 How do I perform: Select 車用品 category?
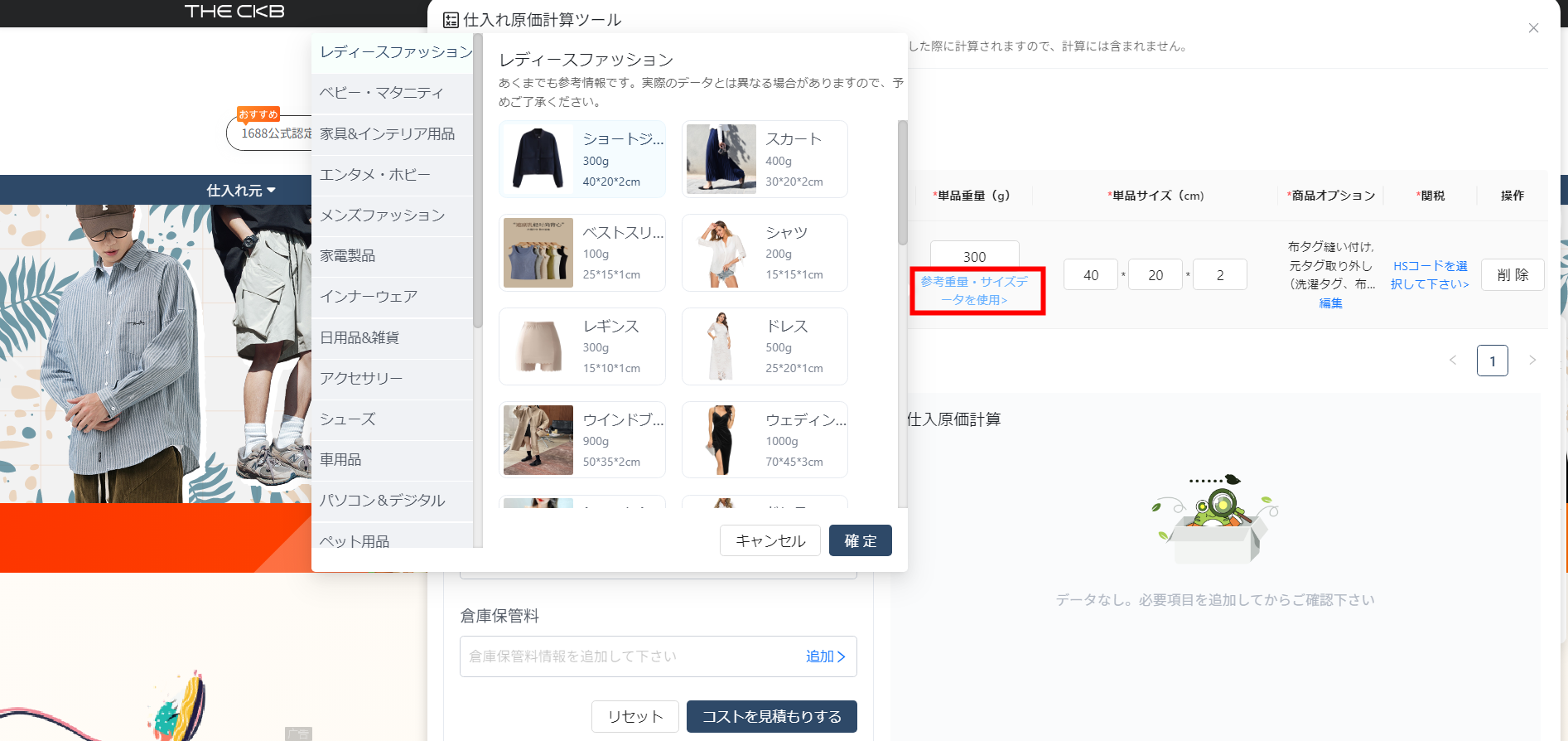pyautogui.click(x=393, y=460)
